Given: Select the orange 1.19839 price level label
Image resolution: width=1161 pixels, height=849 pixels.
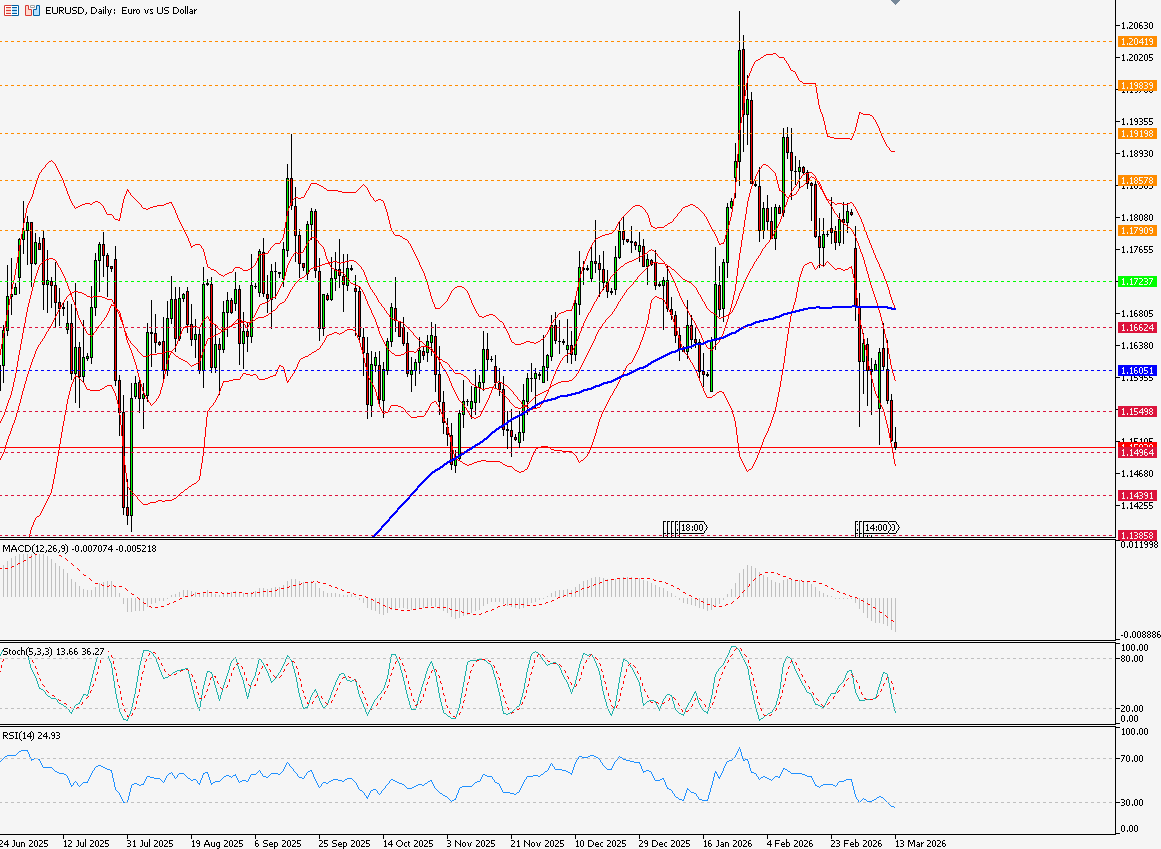Looking at the screenshot, I should tap(1138, 86).
